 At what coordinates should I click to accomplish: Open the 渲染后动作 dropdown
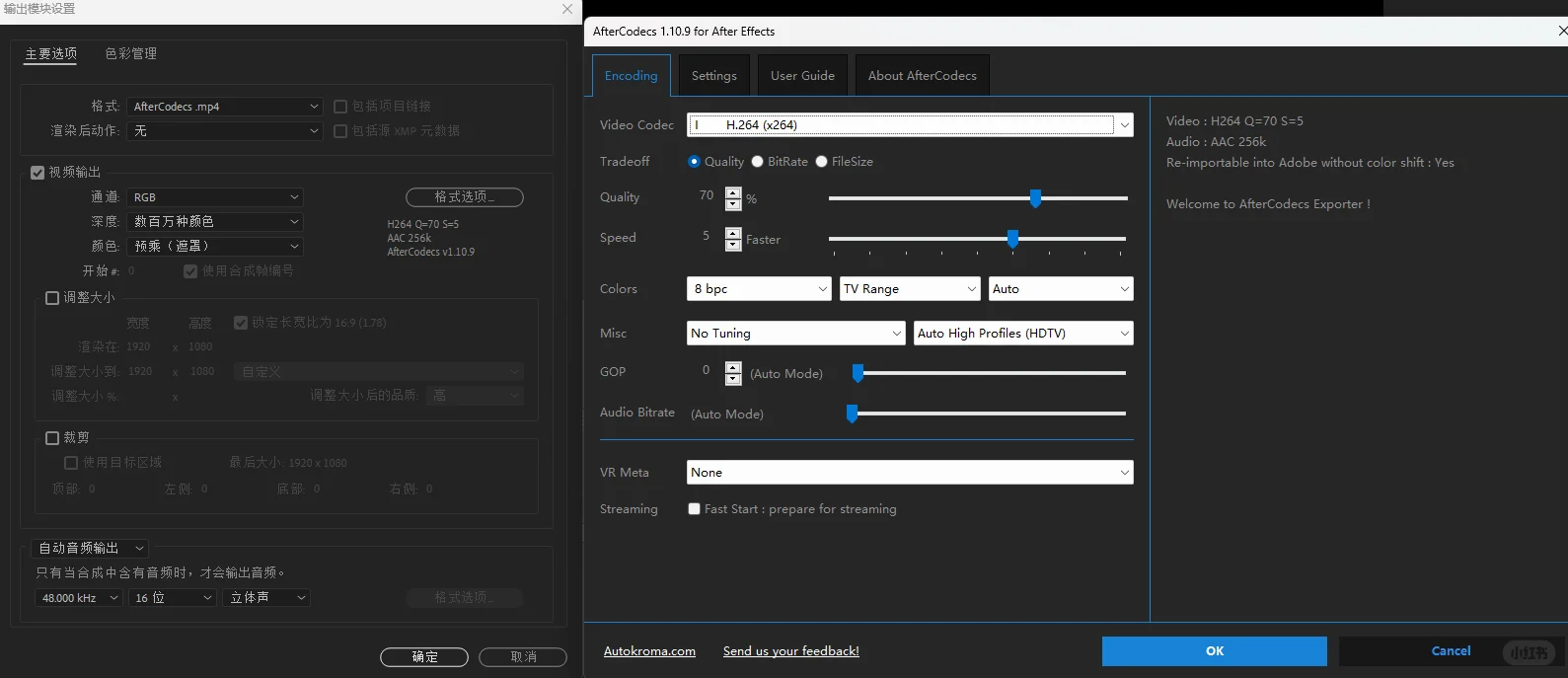point(225,131)
